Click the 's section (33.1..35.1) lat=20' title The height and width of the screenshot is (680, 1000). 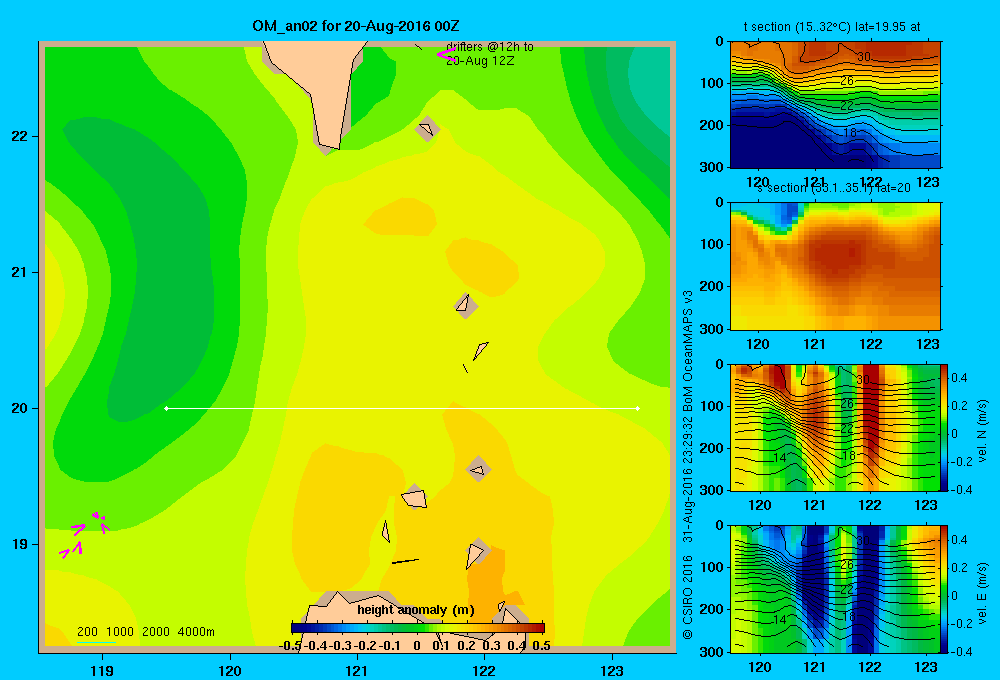pyautogui.click(x=834, y=188)
